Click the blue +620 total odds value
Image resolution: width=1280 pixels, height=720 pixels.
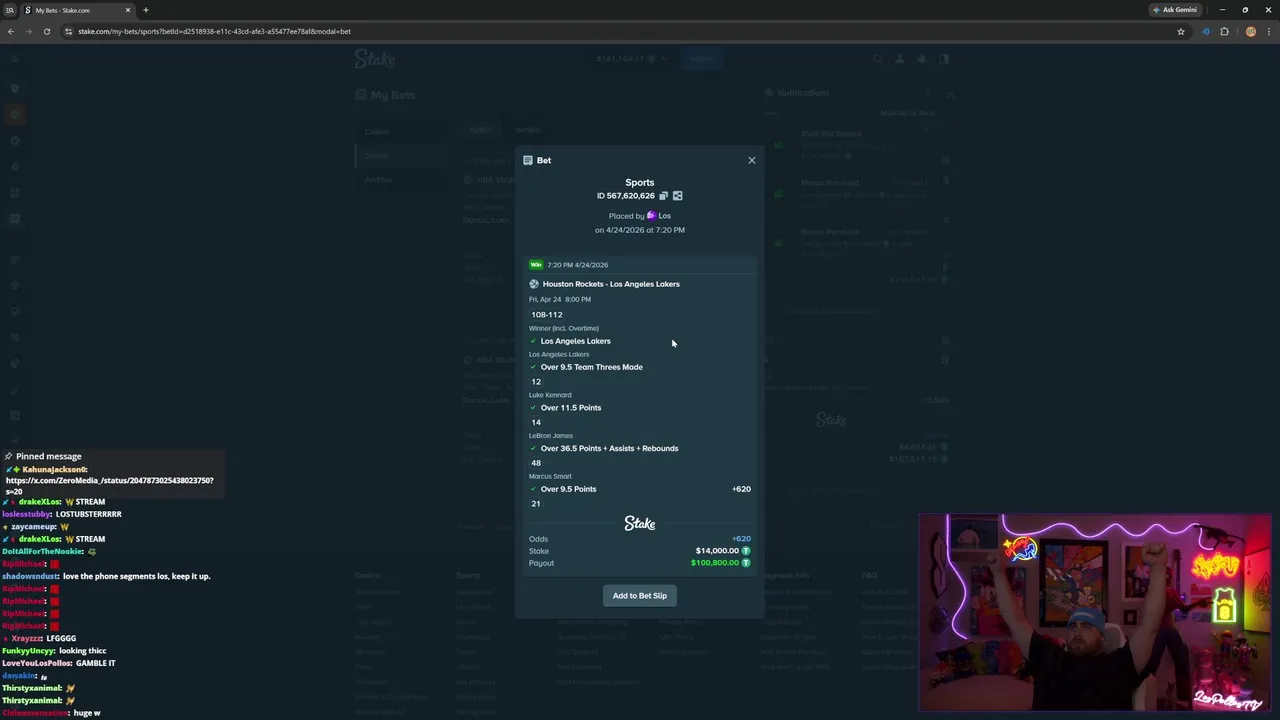pos(741,539)
